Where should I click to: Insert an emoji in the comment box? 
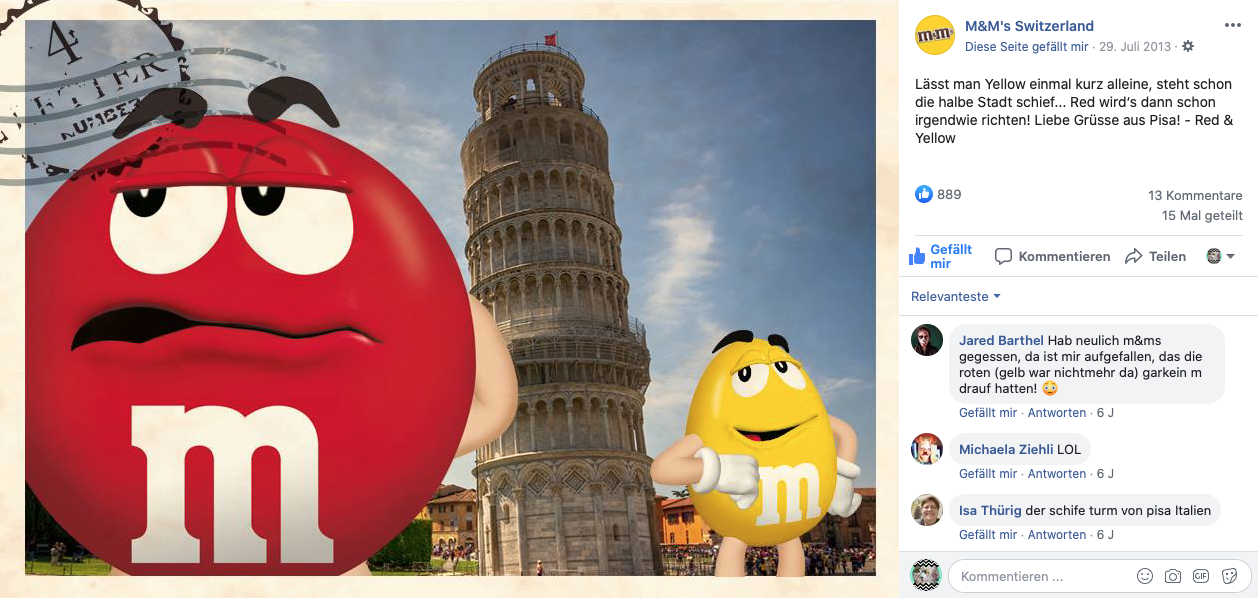coord(1145,576)
